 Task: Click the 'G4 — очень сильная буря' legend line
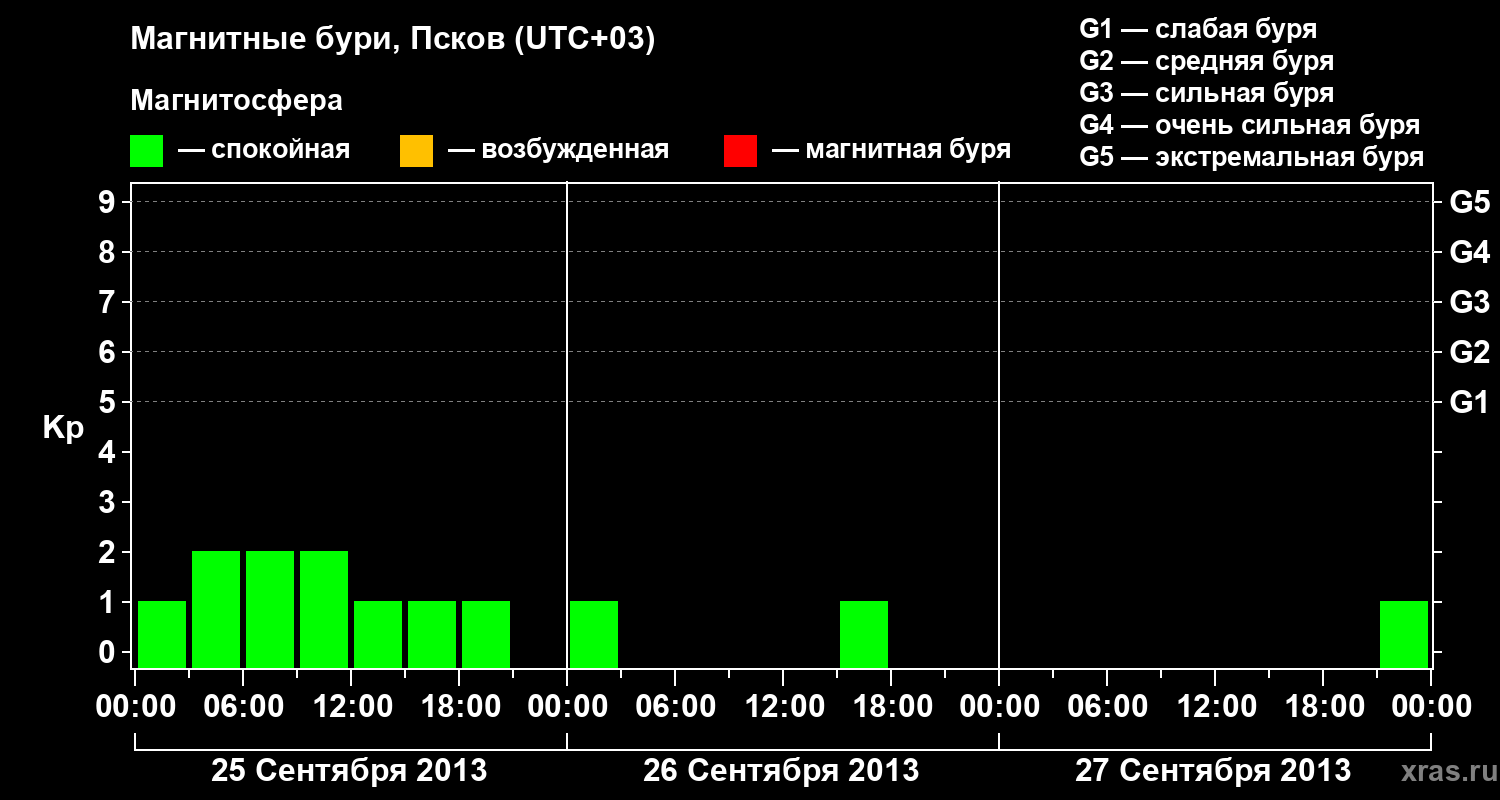pyautogui.click(x=1250, y=125)
